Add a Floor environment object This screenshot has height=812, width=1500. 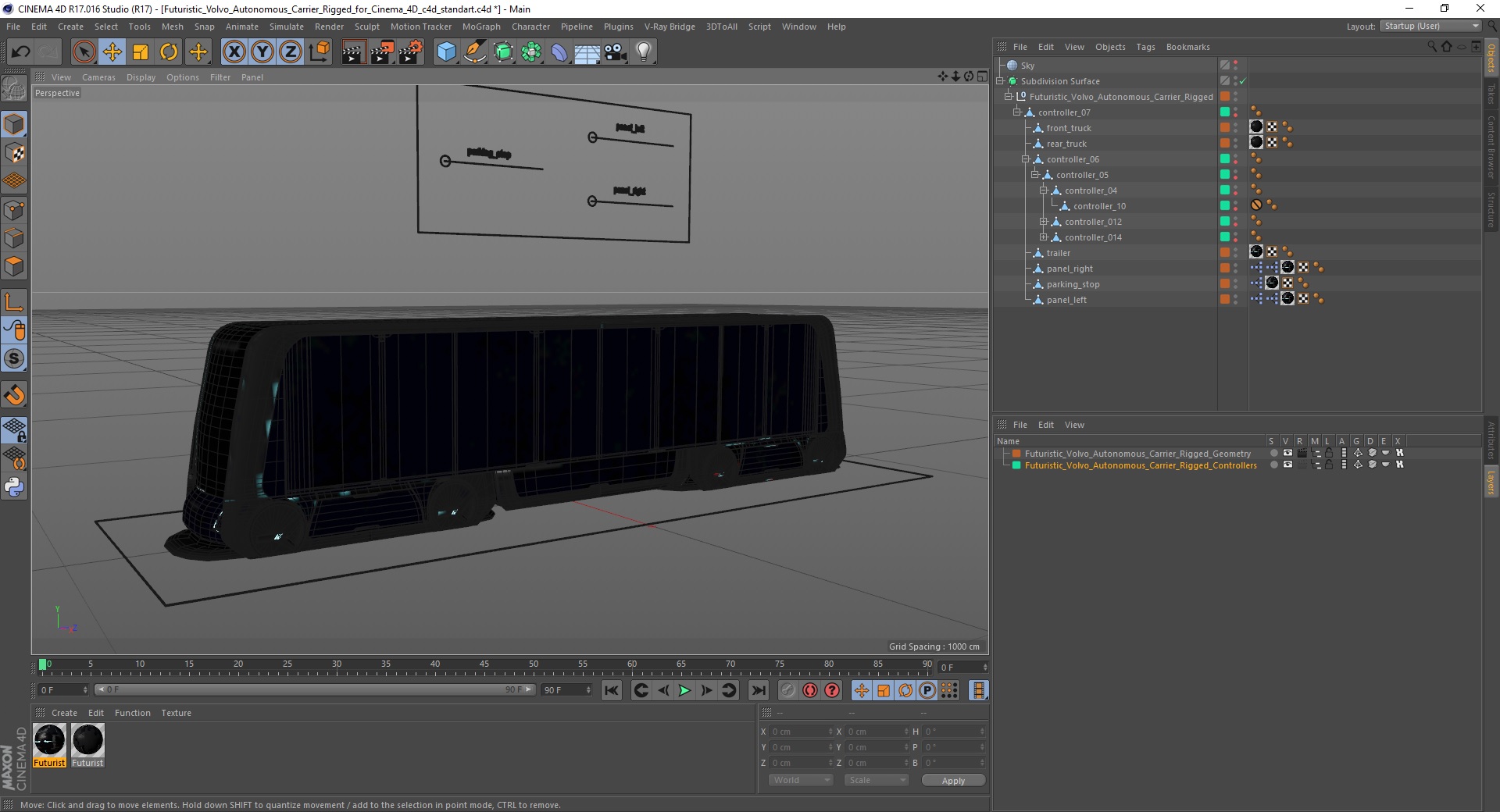[587, 52]
